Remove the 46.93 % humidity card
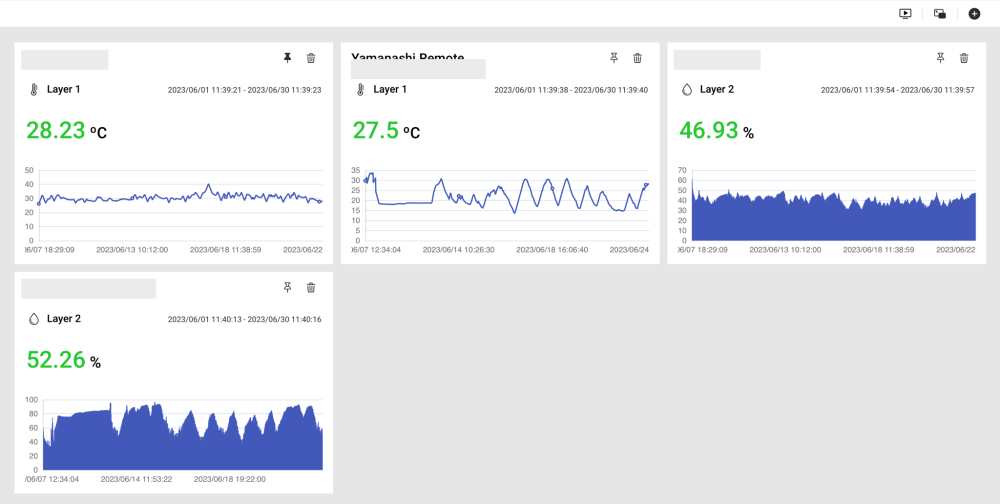Screen dimensions: 1000x504 (964, 58)
